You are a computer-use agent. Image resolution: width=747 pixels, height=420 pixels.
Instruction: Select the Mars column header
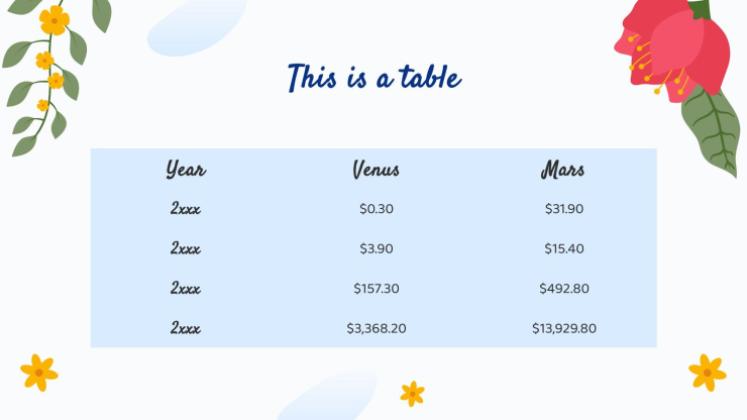pos(563,170)
